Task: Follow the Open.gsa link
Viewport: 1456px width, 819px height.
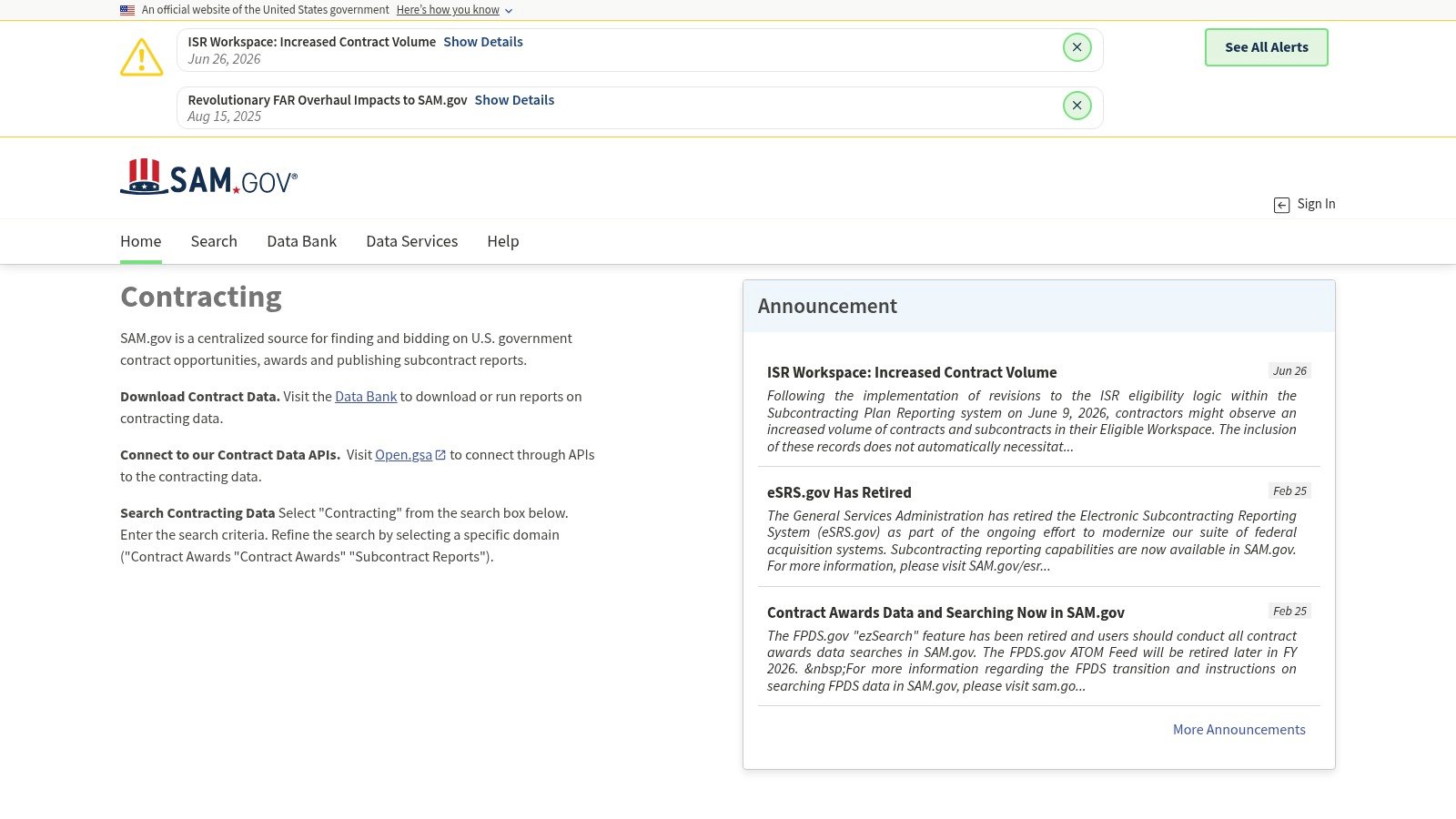Action: tap(403, 455)
